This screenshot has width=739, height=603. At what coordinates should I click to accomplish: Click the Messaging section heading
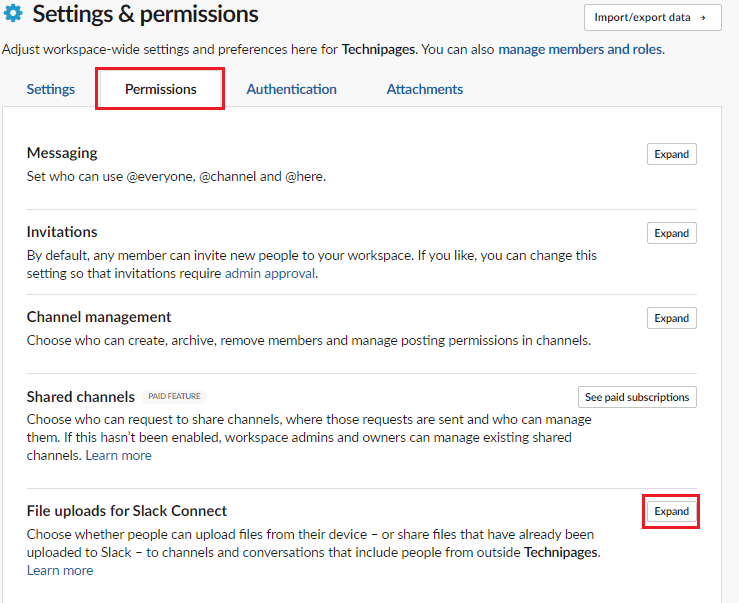click(62, 153)
